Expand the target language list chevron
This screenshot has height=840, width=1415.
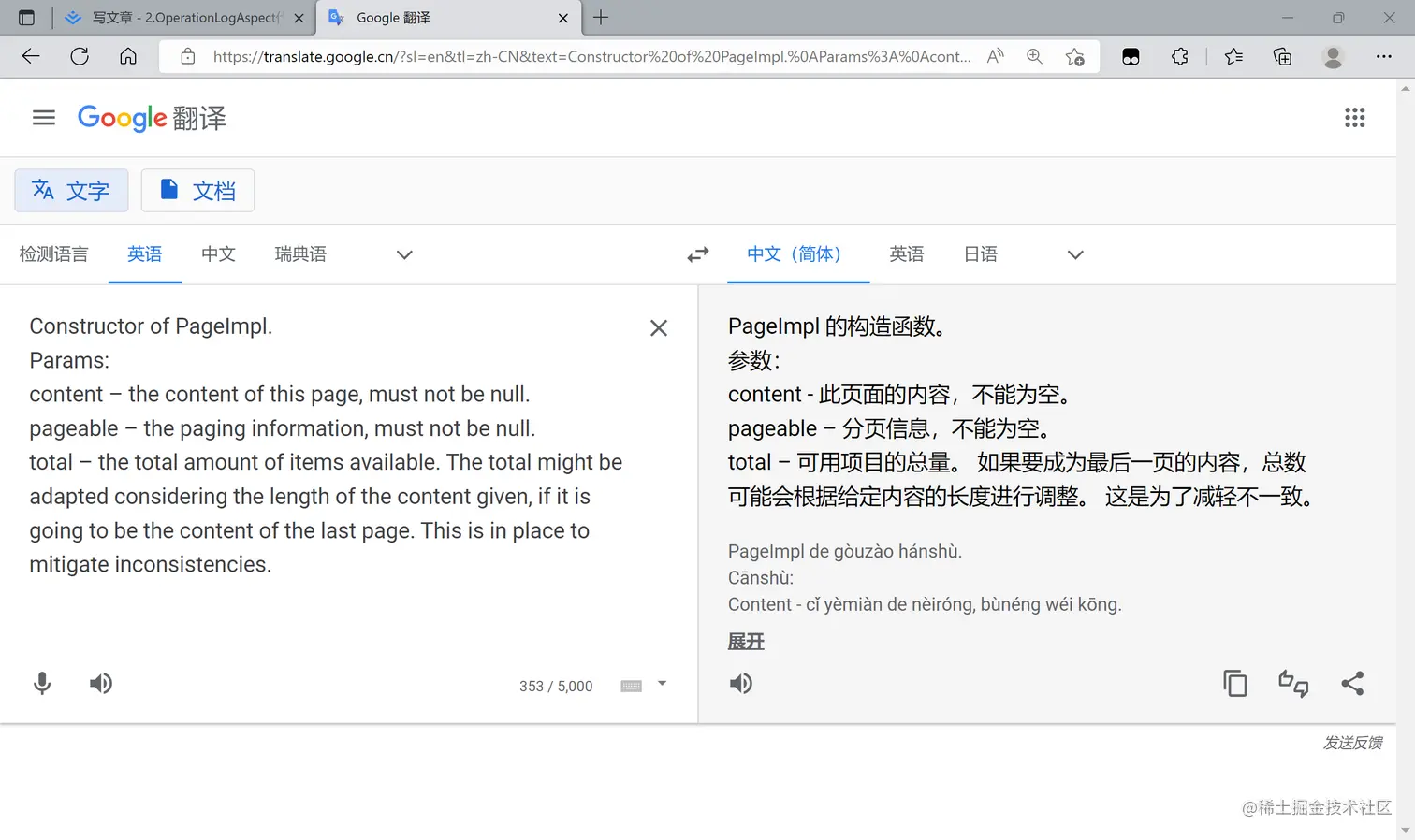coord(1075,254)
